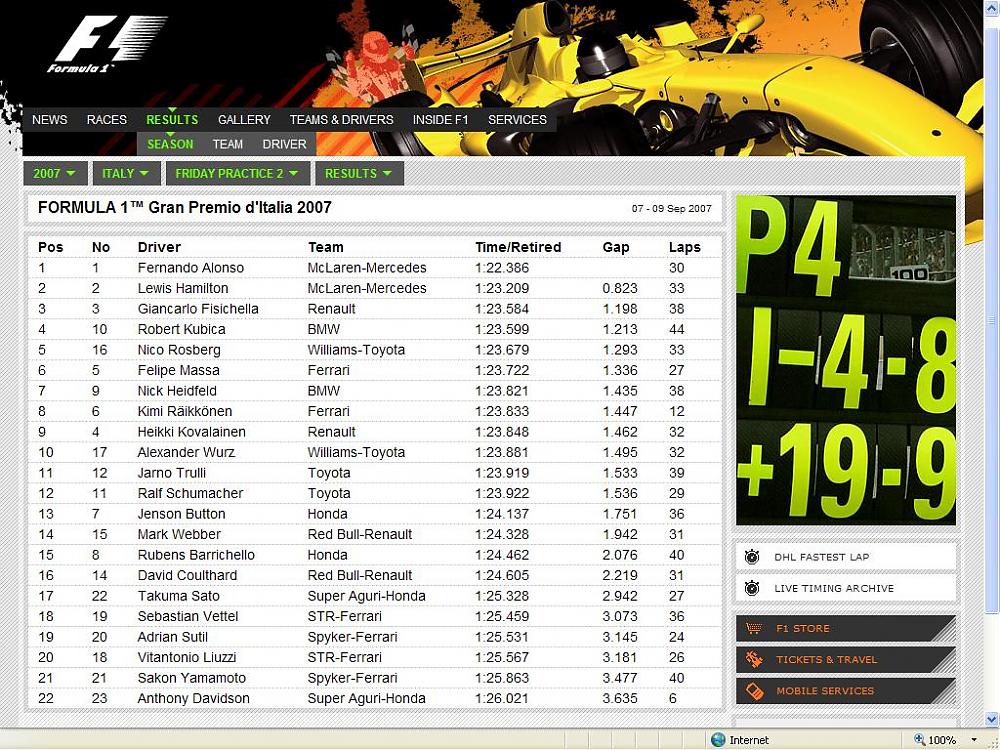
Task: Click driver name Nick Heidfeld
Action: tap(177, 391)
